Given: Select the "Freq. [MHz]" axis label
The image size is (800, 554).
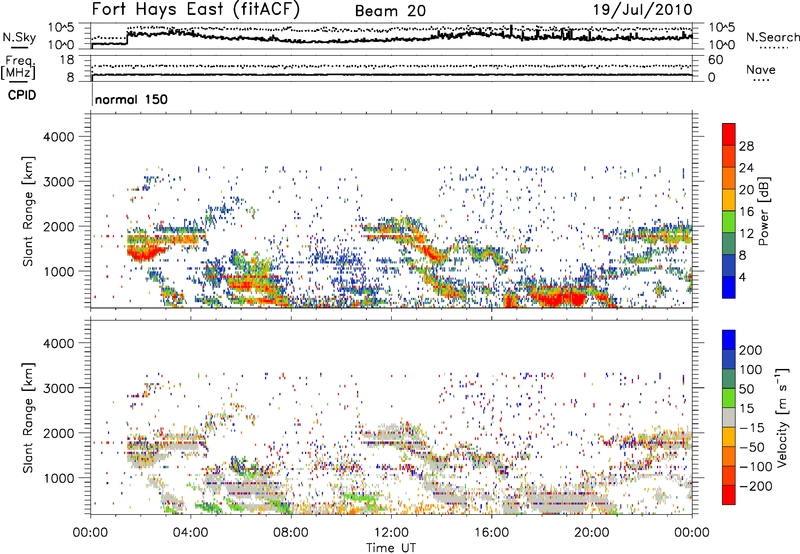Looking at the screenshot, I should click(x=18, y=68).
